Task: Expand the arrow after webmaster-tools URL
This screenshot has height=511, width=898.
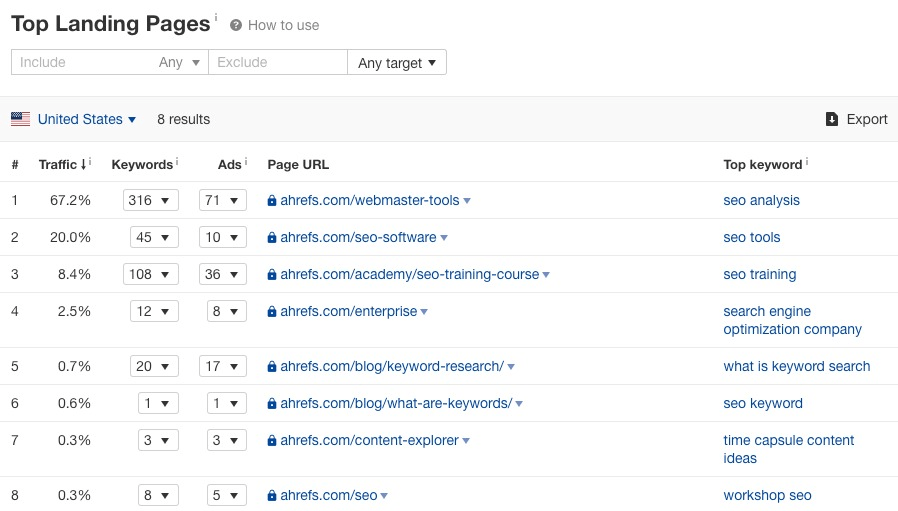Action: [x=467, y=201]
